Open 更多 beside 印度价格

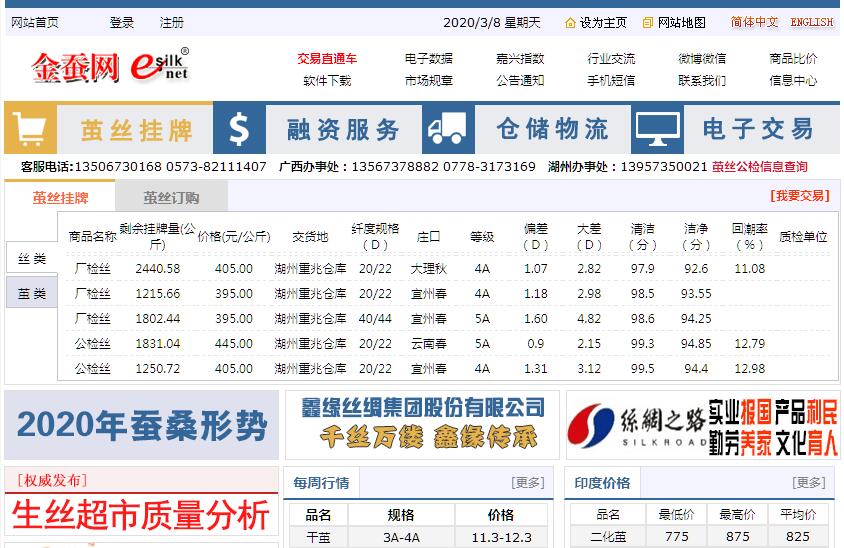[x=809, y=483]
